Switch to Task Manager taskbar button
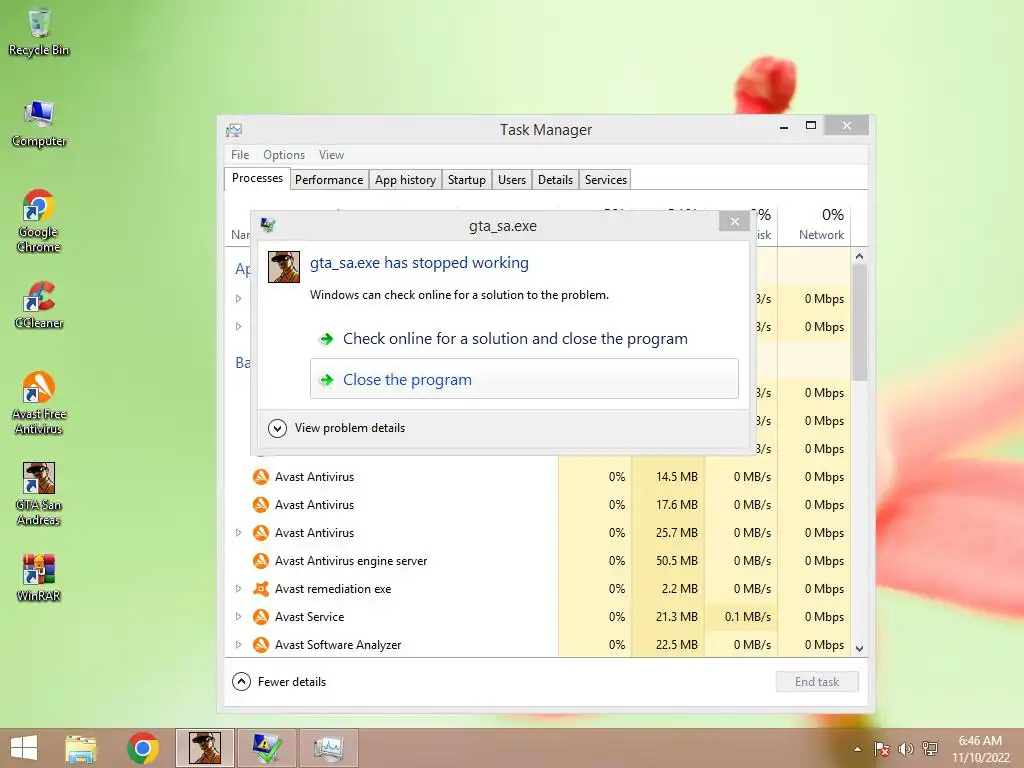The image size is (1024, 768). [x=328, y=748]
